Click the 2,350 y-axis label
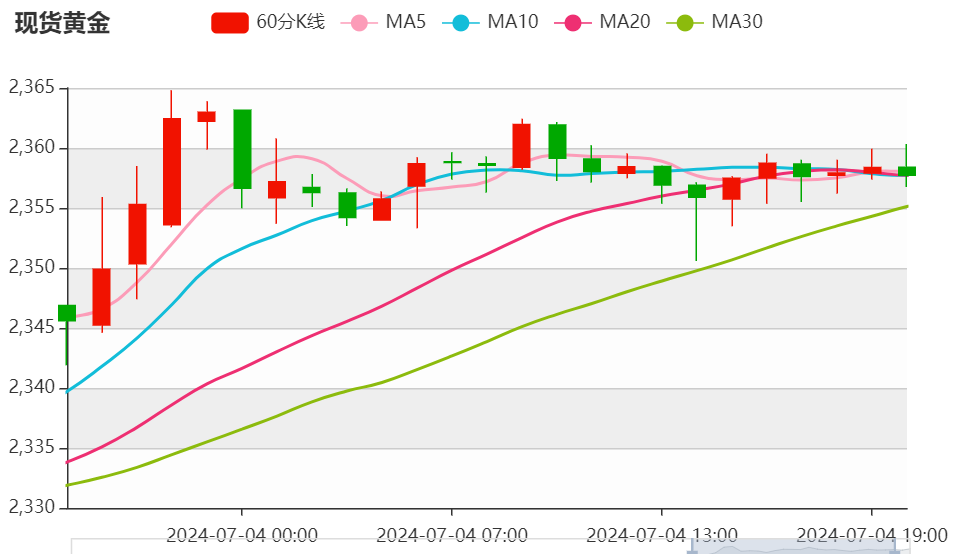The width and height of the screenshot is (966, 554). 32,267
